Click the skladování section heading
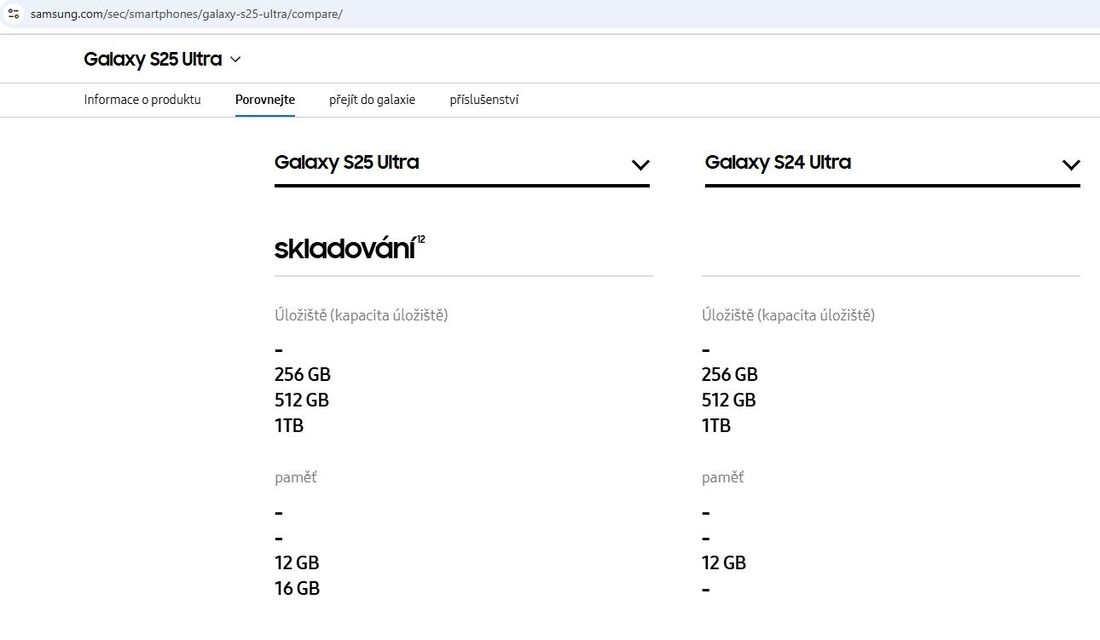Viewport: 1100px width, 640px height. click(344, 249)
